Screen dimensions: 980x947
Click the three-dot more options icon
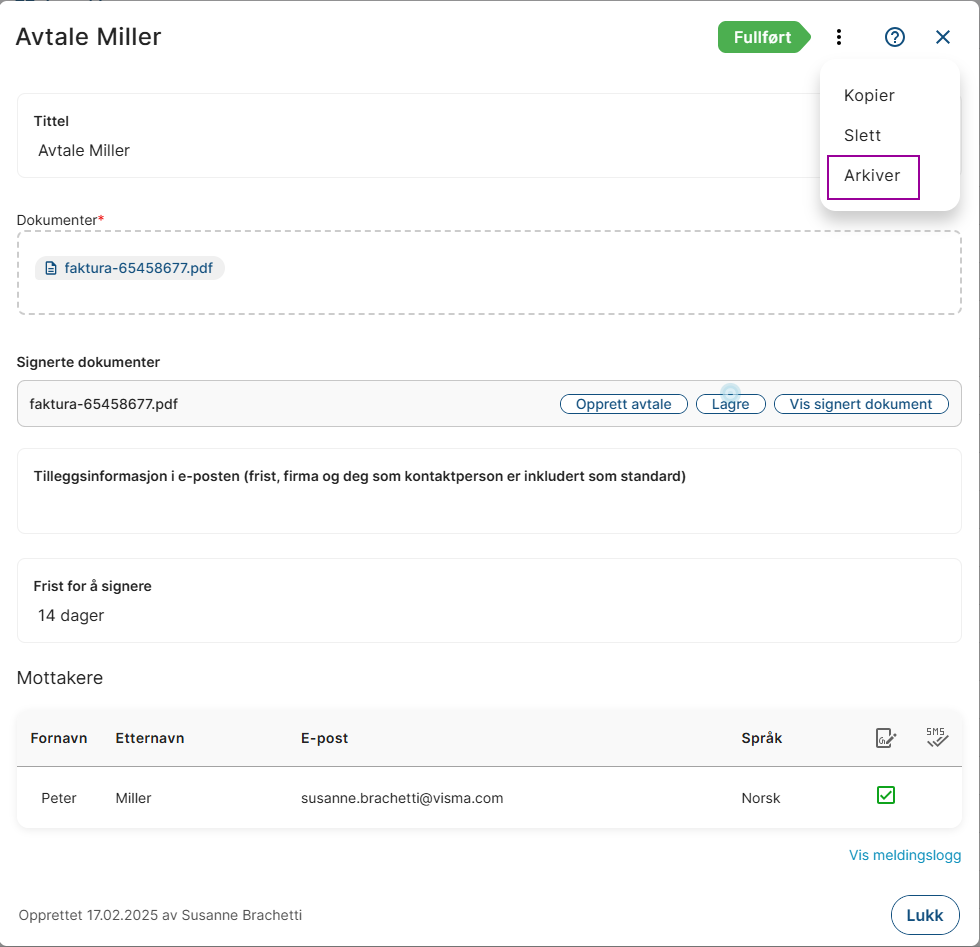click(x=838, y=37)
